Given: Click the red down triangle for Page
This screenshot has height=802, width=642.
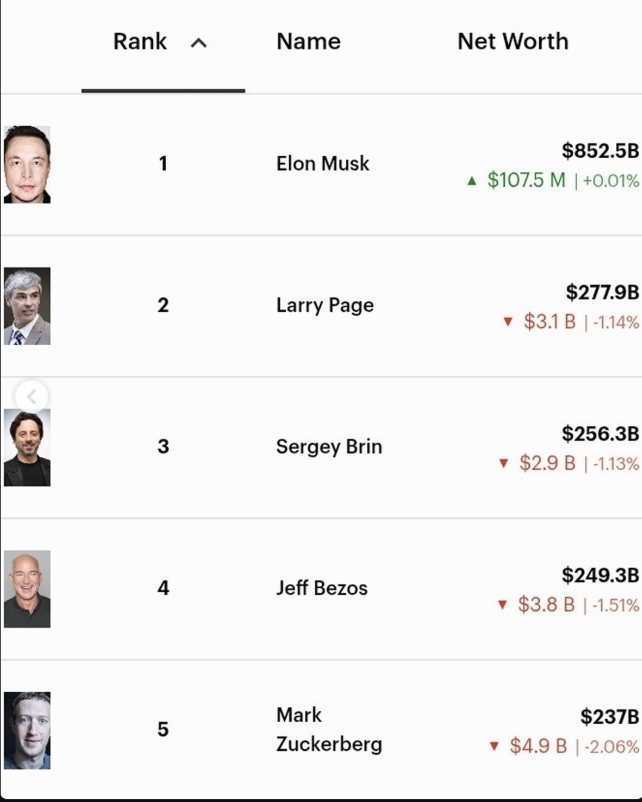Looking at the screenshot, I should pyautogui.click(x=507, y=322).
